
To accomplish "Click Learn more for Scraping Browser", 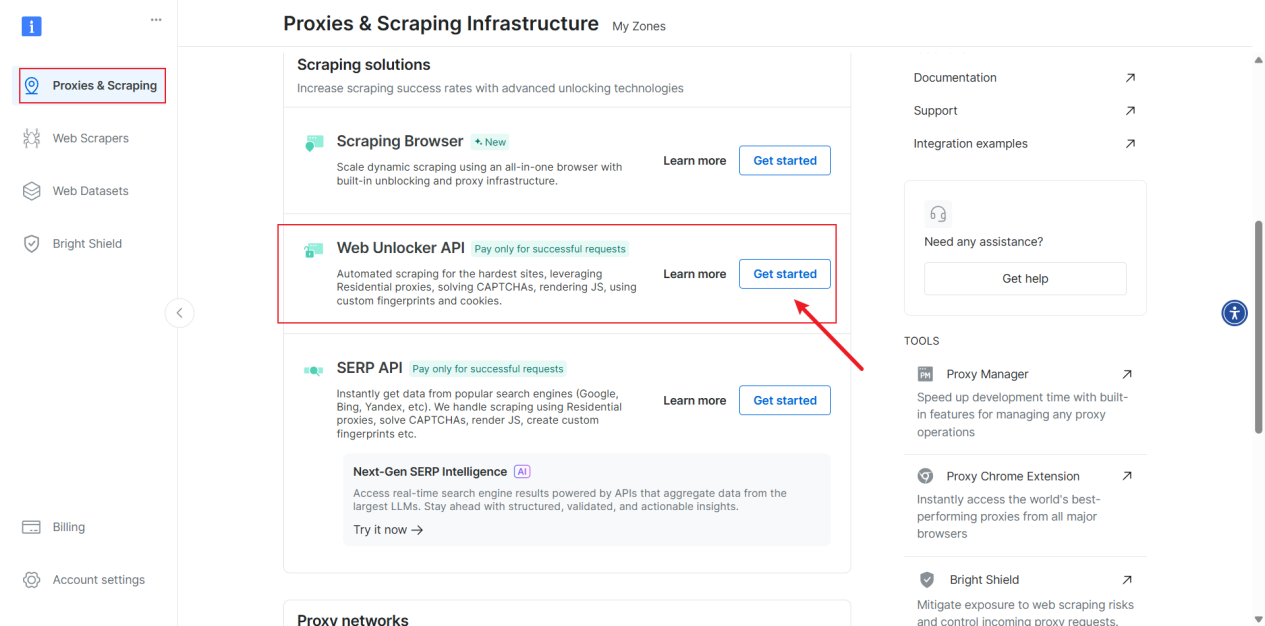I will [x=695, y=160].
